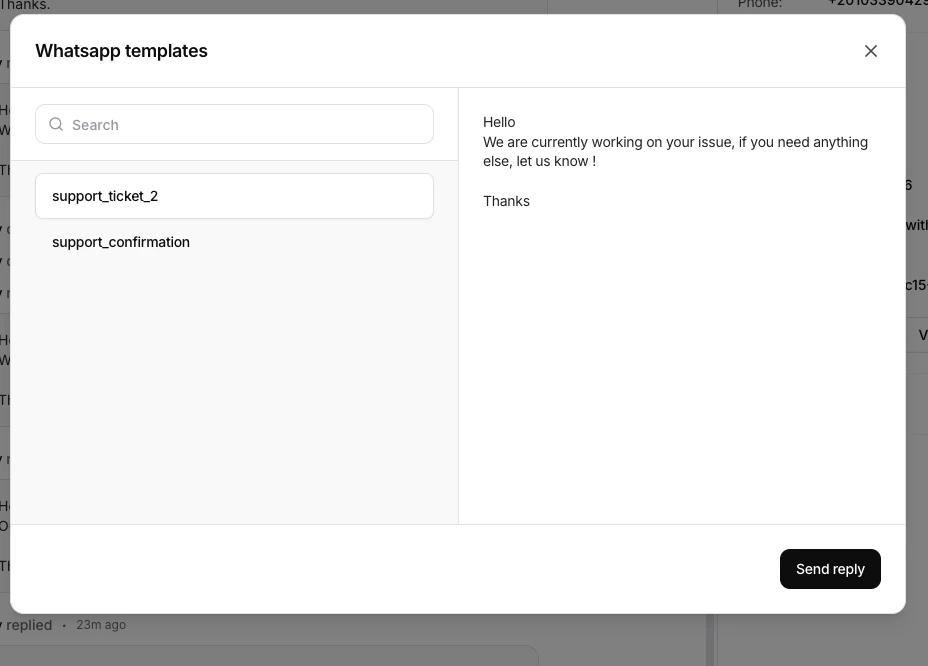Image resolution: width=928 pixels, height=666 pixels.
Task: Click the Whatsapp templates dialog title
Action: [x=121, y=50]
